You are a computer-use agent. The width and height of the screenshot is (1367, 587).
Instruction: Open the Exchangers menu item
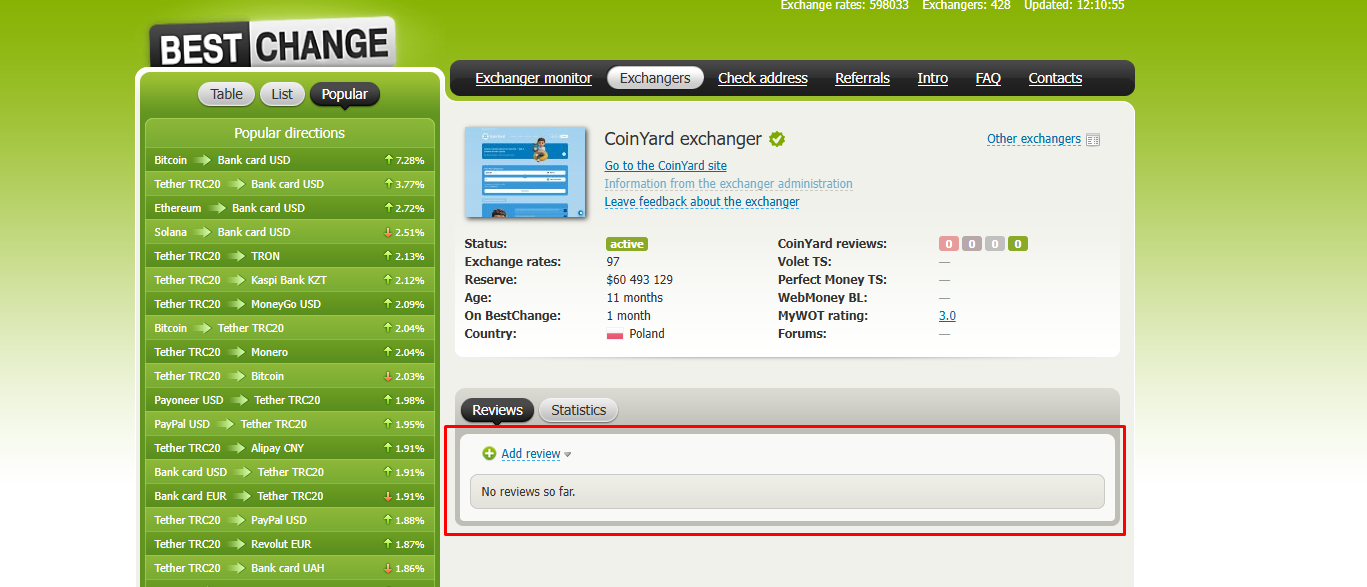(x=655, y=78)
